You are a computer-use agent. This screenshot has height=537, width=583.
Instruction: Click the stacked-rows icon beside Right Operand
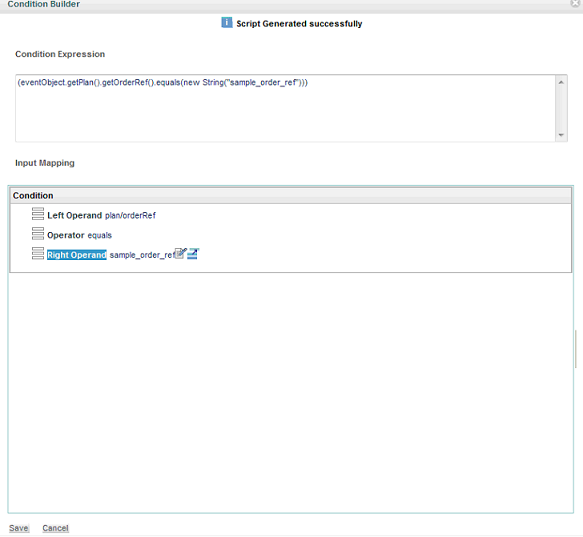tap(38, 253)
